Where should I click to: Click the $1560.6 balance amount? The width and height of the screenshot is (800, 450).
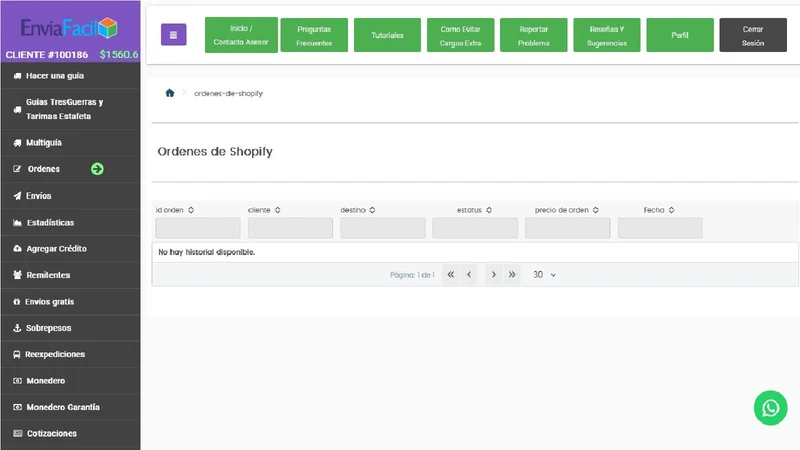tap(119, 55)
